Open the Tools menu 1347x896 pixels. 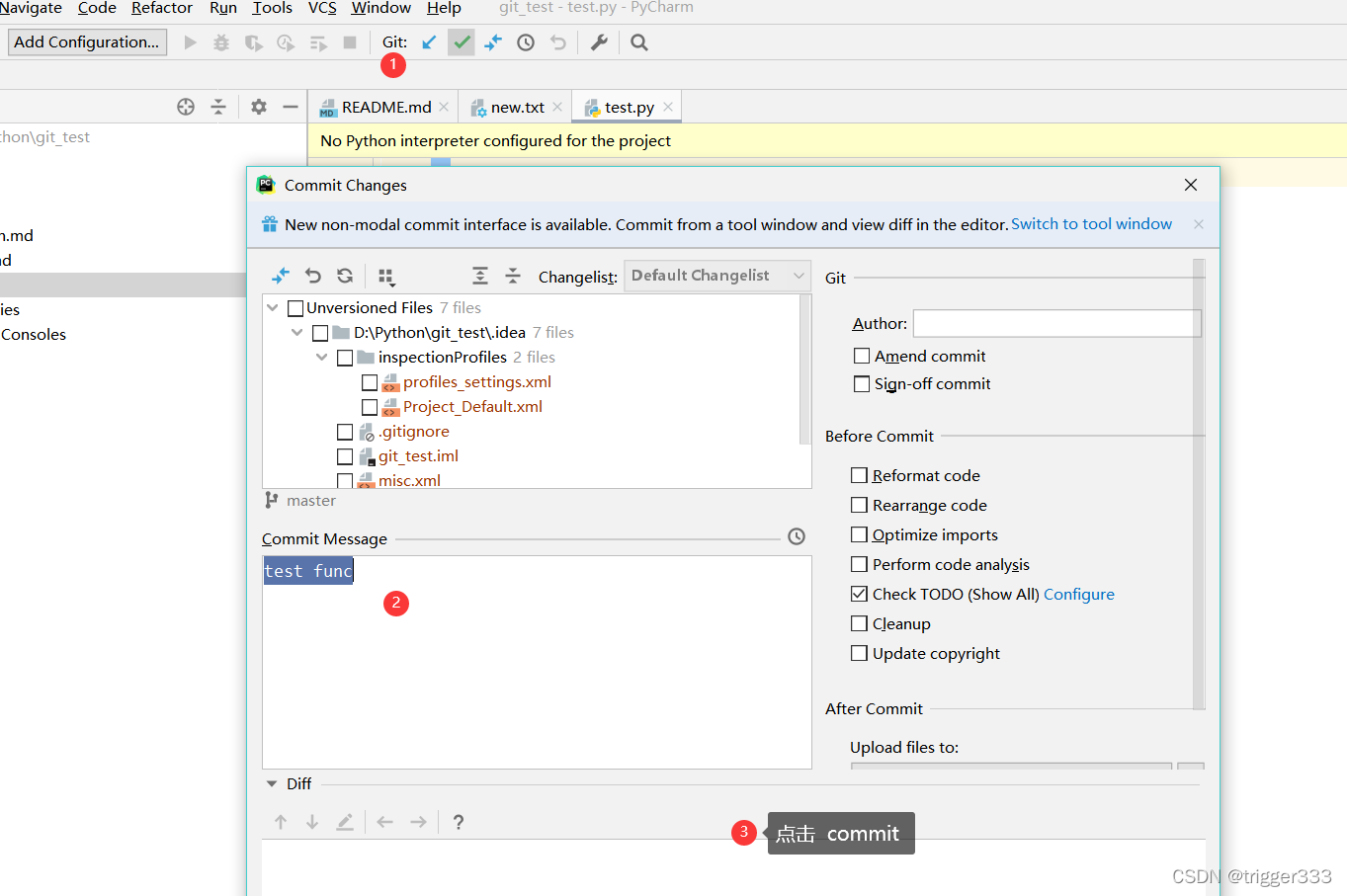[x=272, y=8]
